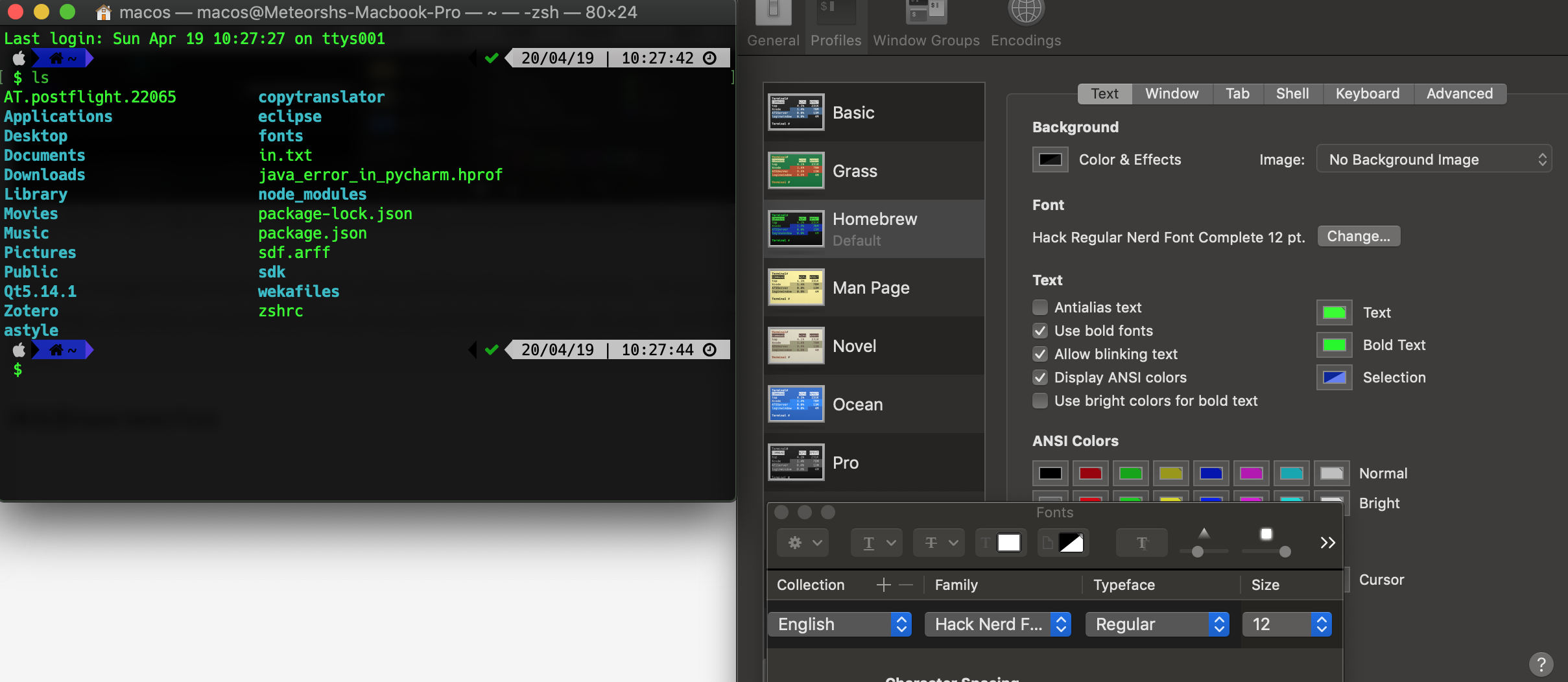Open the Bold Text color well
The image size is (1568, 682).
pos(1334,345)
